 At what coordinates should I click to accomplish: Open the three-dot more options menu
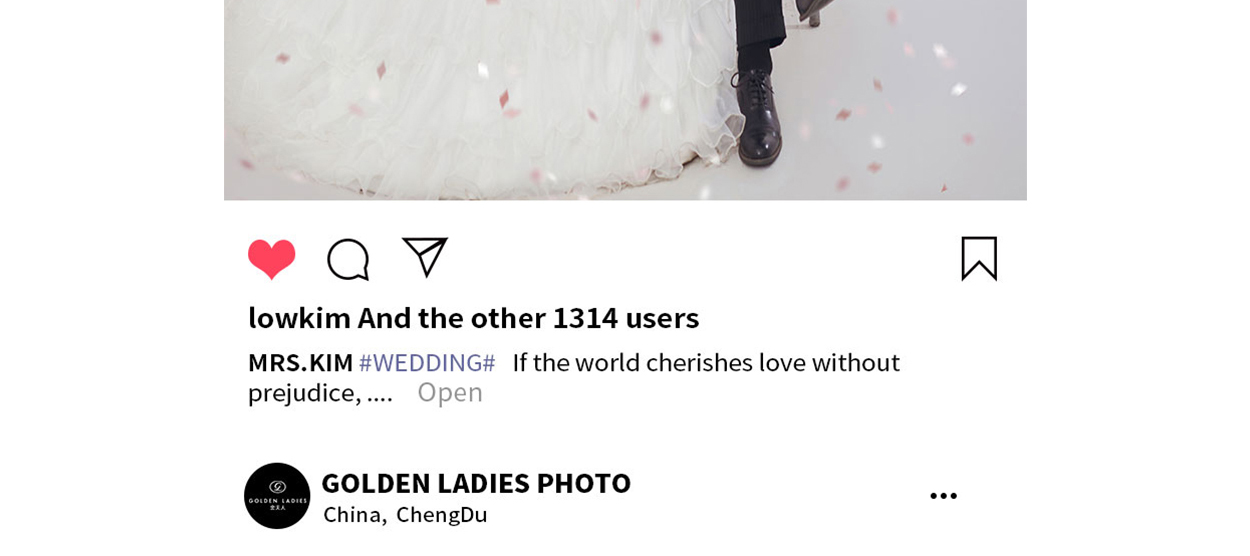(x=943, y=496)
